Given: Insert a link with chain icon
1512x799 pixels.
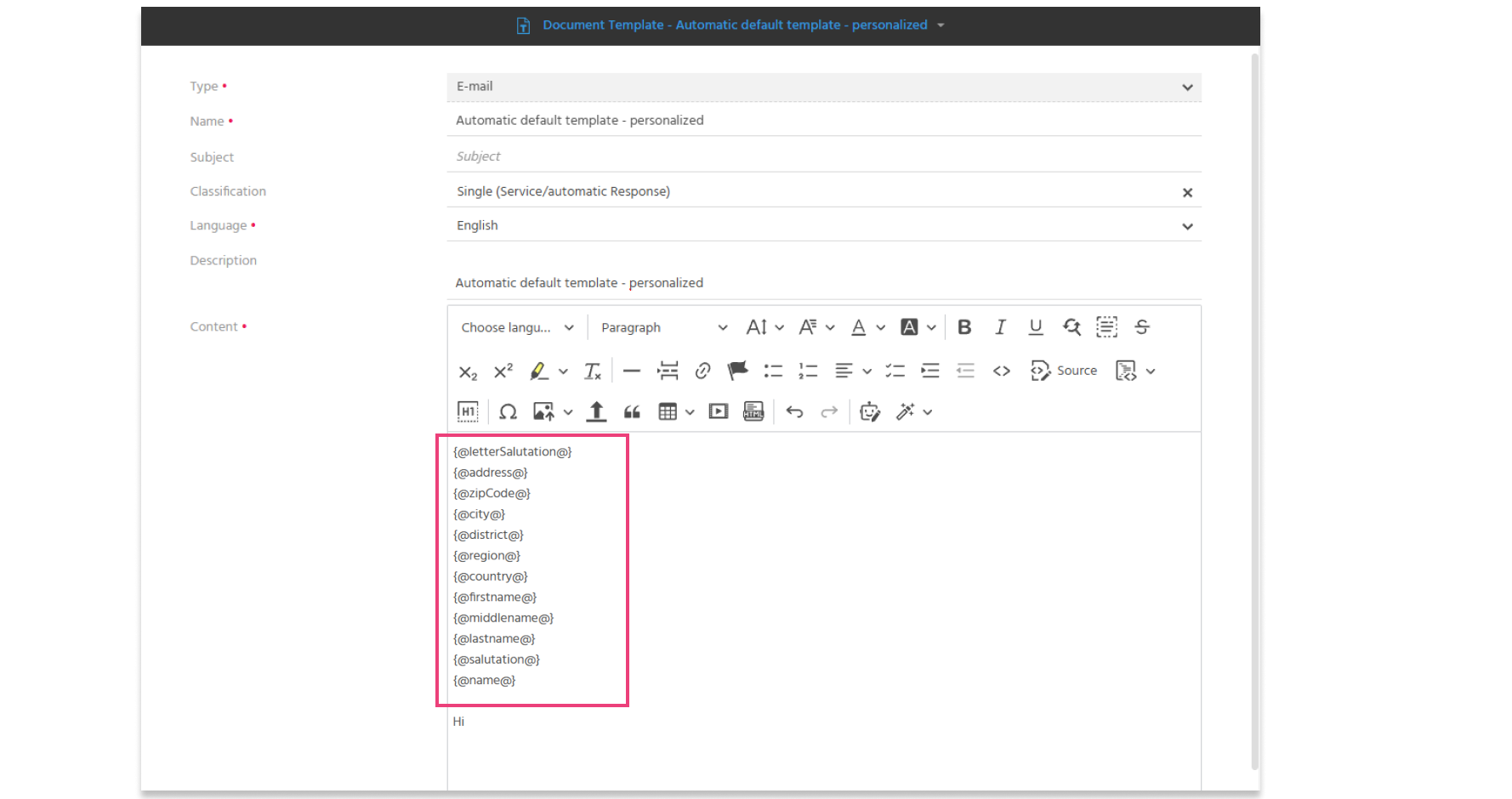Looking at the screenshot, I should pos(702,371).
